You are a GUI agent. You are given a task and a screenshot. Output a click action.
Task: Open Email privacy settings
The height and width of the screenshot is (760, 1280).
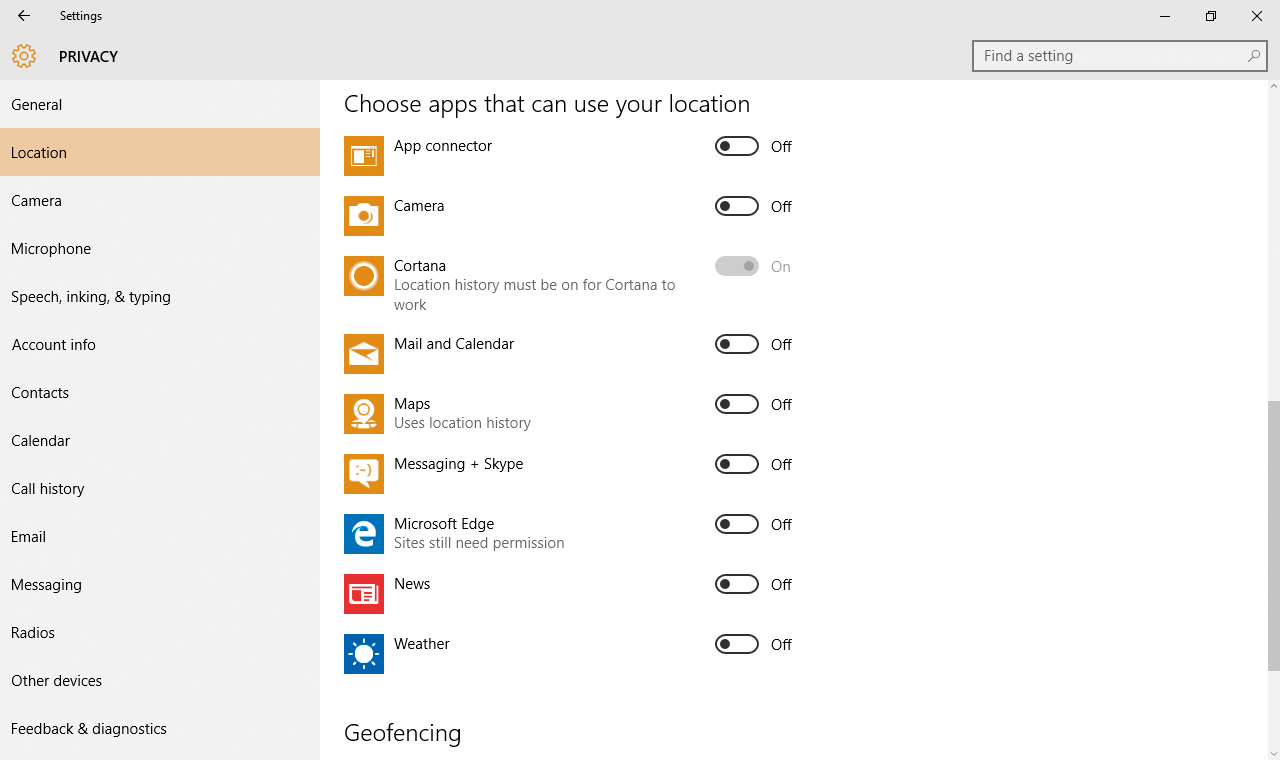coord(160,536)
